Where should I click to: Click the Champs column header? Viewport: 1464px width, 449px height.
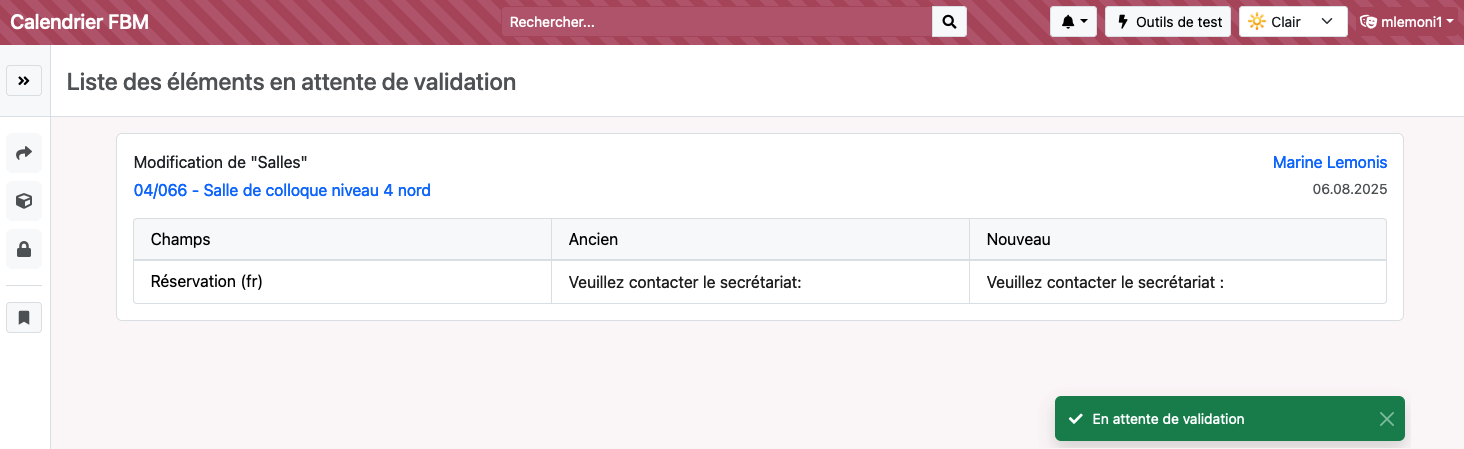pos(181,240)
